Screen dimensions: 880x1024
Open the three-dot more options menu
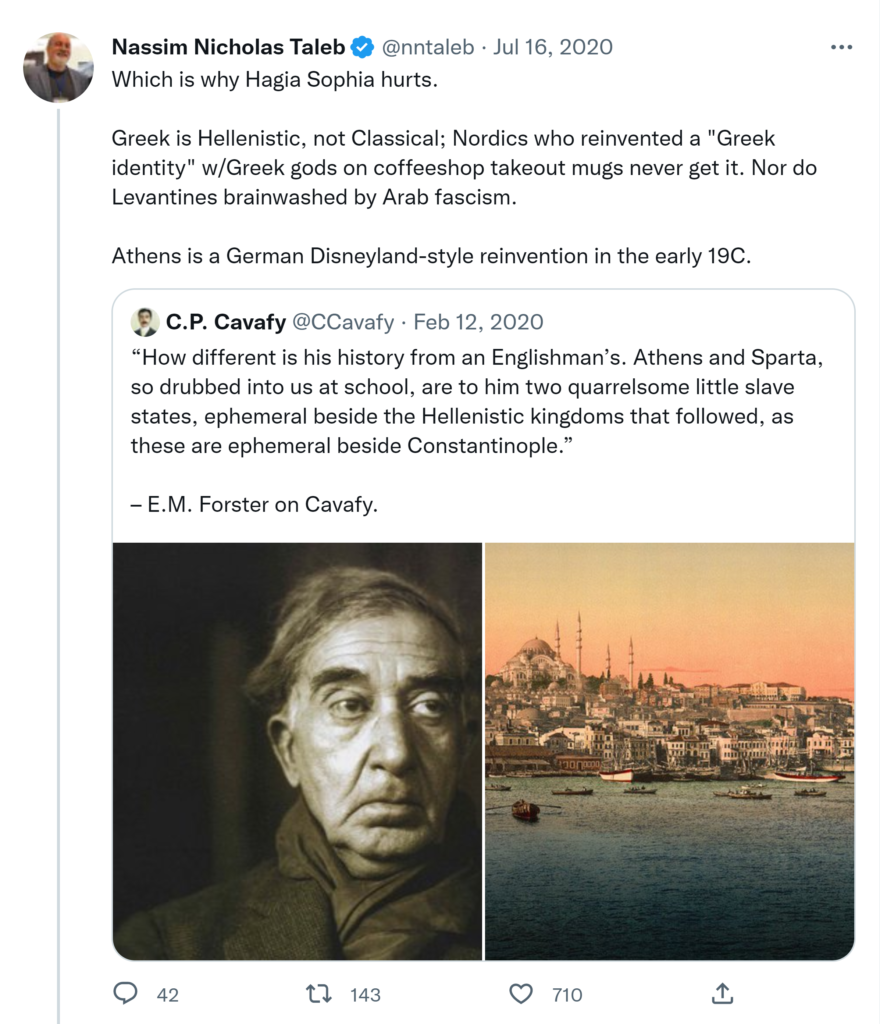[x=841, y=47]
